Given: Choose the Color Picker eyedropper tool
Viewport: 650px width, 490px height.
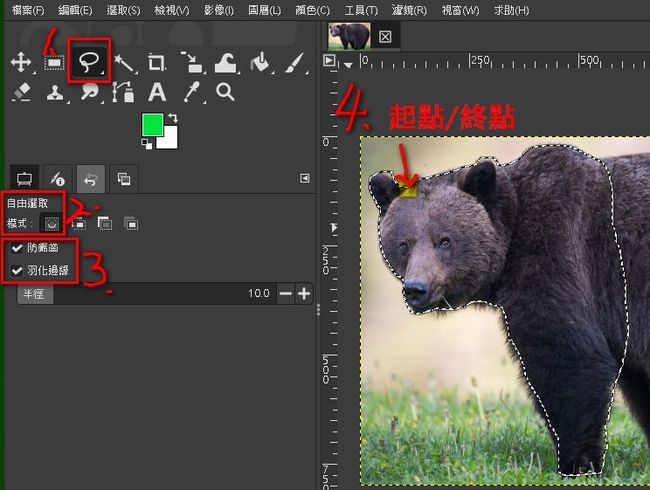Looking at the screenshot, I should tap(192, 93).
